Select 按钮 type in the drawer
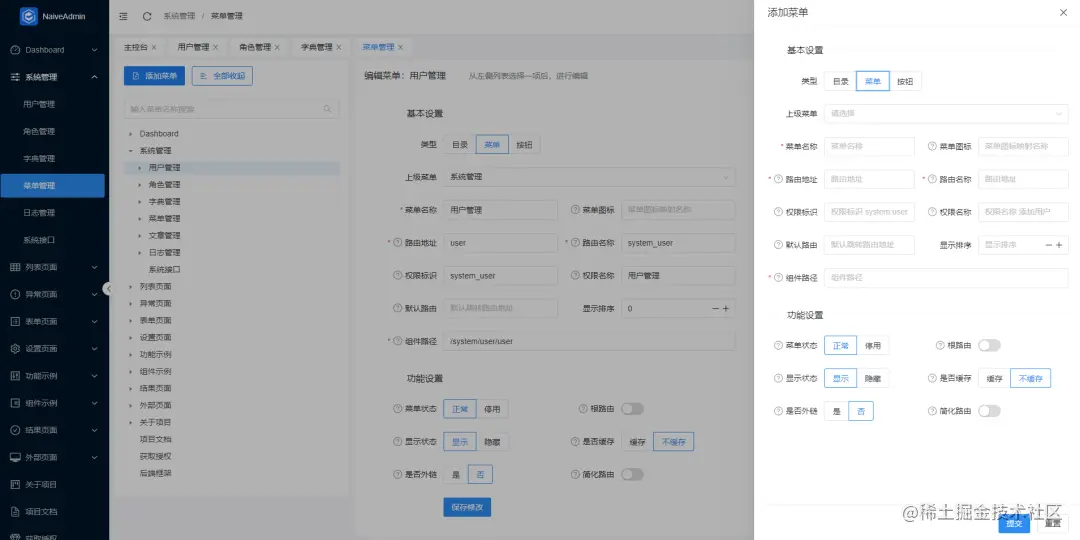The image size is (1080, 540). click(x=905, y=81)
